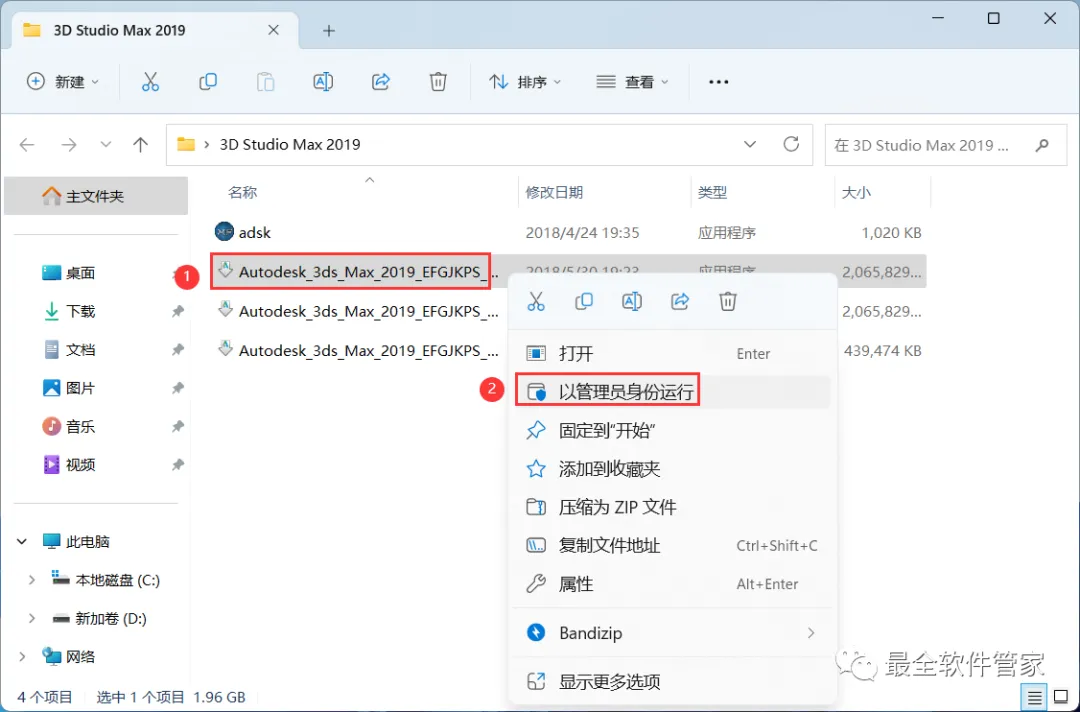Select 打开 in the context menu
Screen dimensions: 1080x712
[x=672, y=353]
